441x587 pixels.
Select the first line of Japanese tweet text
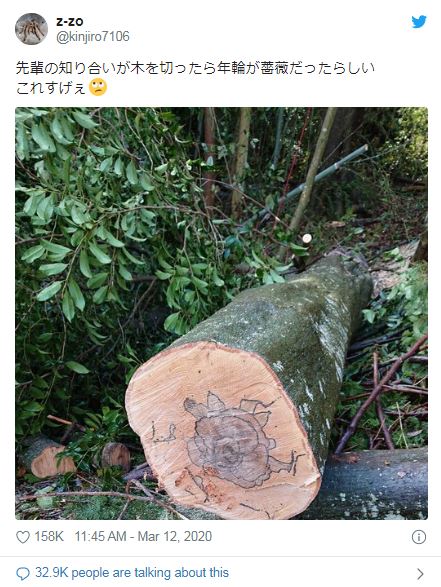point(195,68)
